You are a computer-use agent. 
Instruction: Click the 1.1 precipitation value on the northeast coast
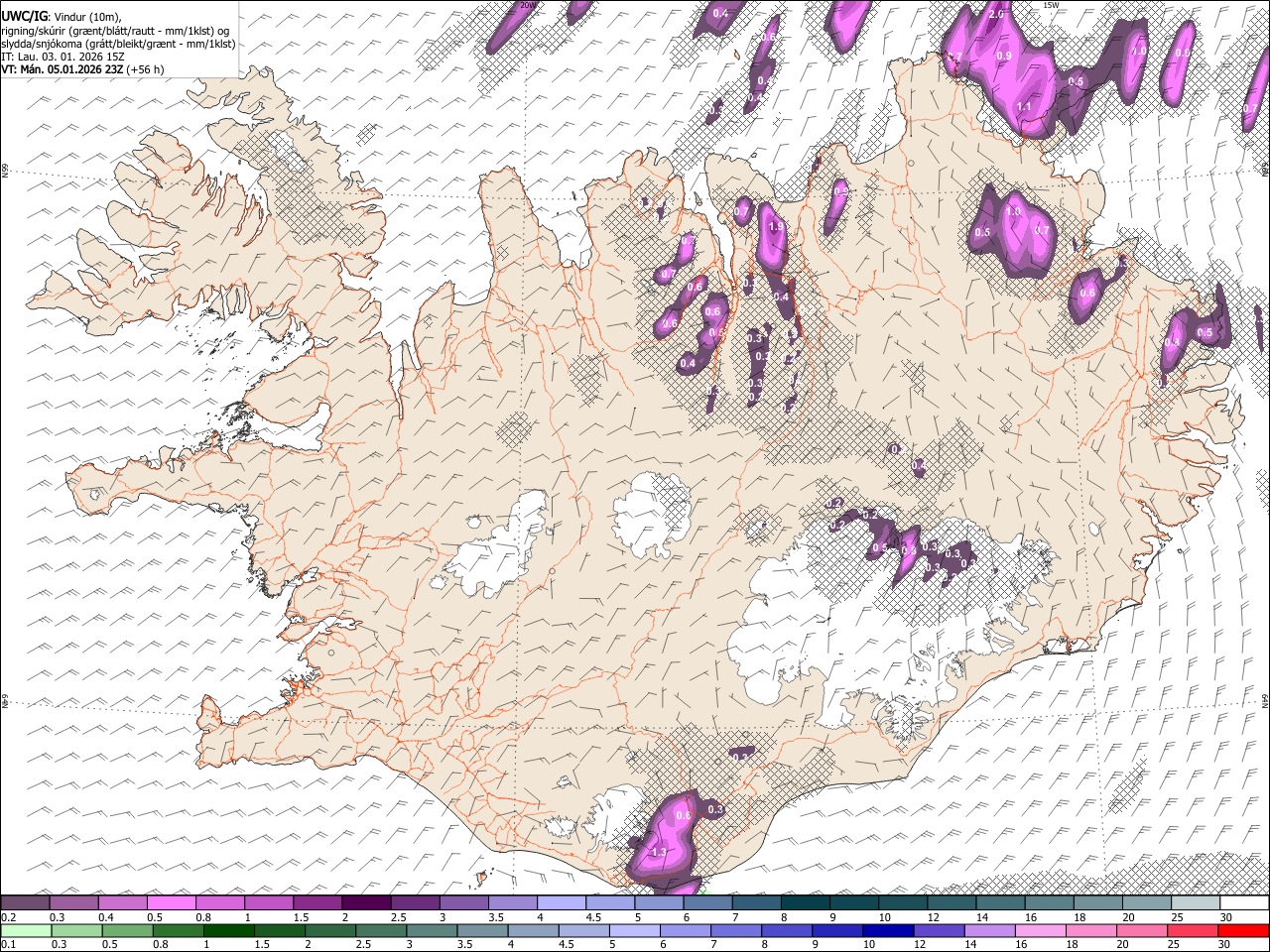(1025, 106)
